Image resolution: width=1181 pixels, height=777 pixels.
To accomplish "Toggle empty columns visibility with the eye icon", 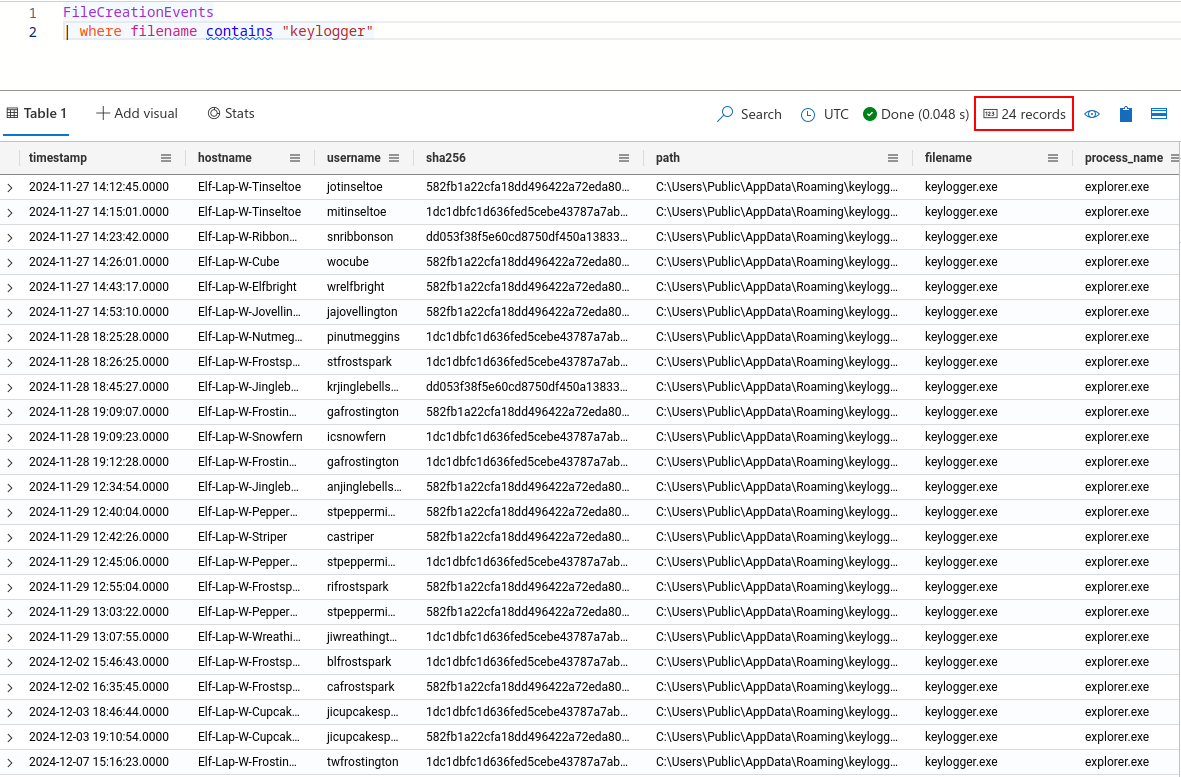I will [1092, 114].
